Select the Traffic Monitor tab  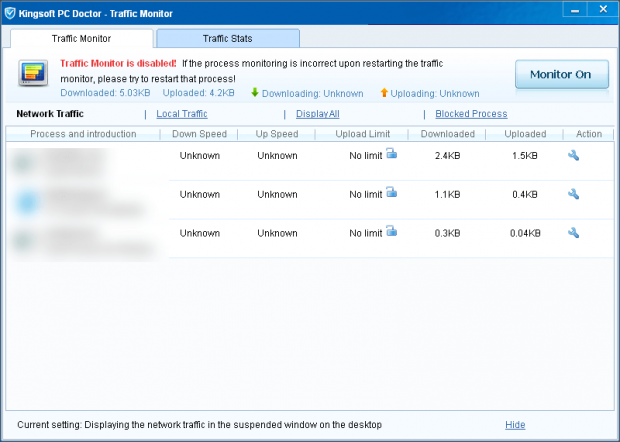pos(82,39)
